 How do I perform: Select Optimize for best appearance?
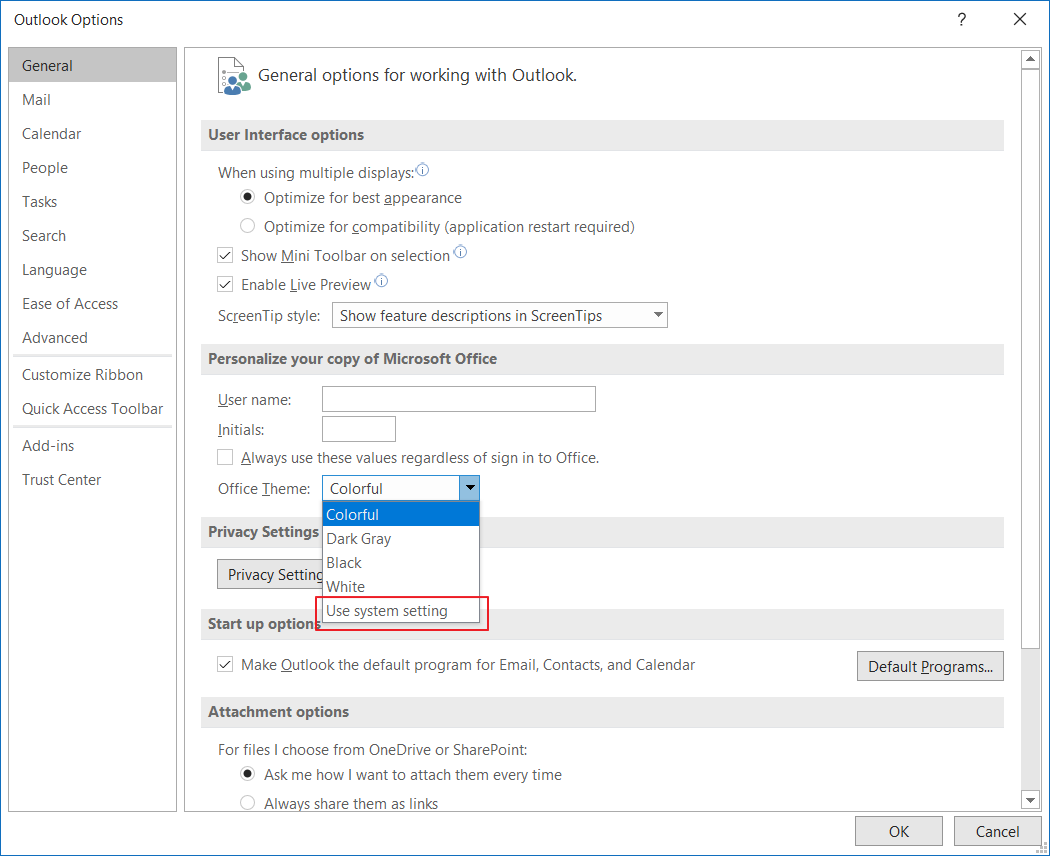248,198
